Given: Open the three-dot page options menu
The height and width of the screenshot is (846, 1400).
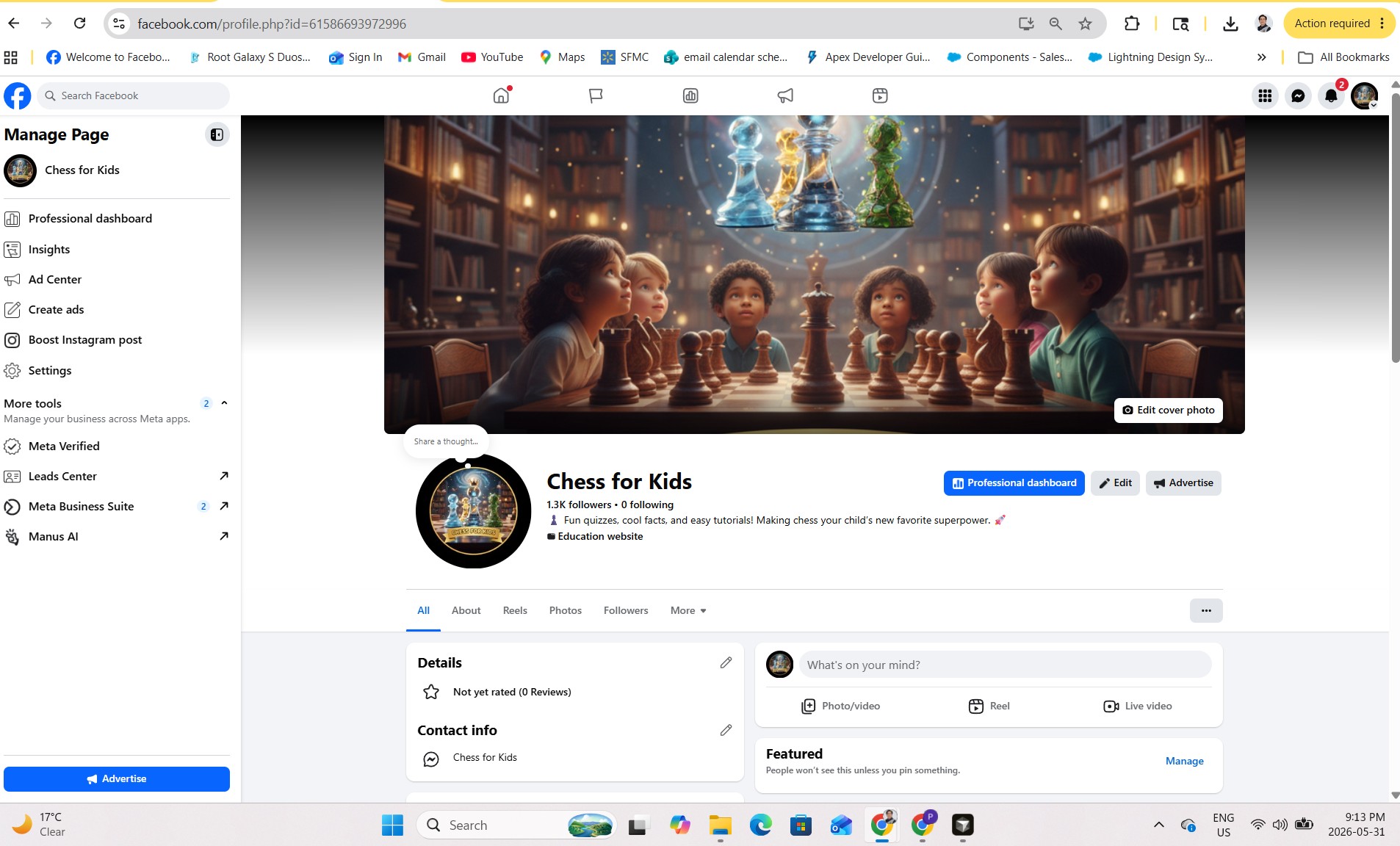Looking at the screenshot, I should tap(1206, 610).
